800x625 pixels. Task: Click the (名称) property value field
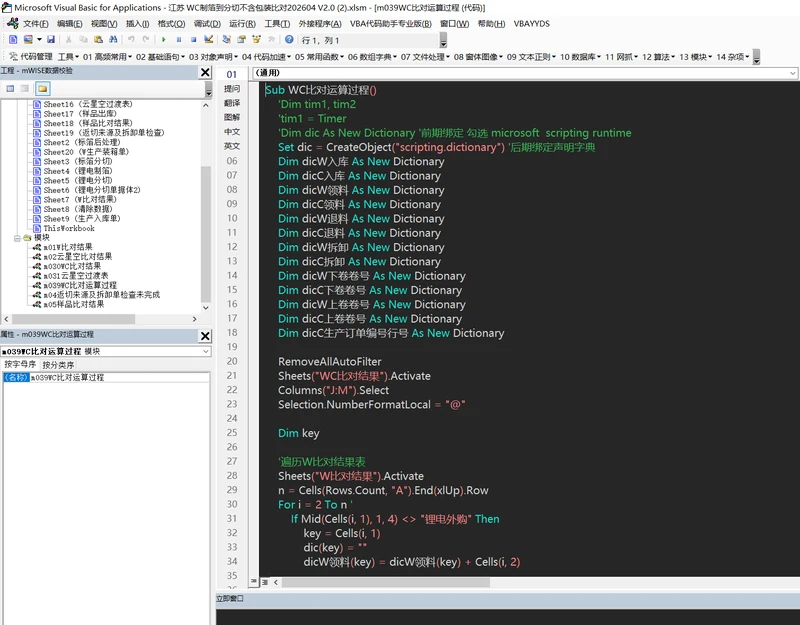pos(119,378)
